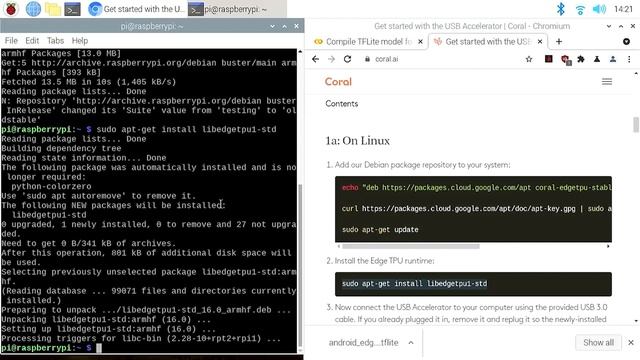Expand the Contents section
The height and width of the screenshot is (360, 640).
coord(342,104)
